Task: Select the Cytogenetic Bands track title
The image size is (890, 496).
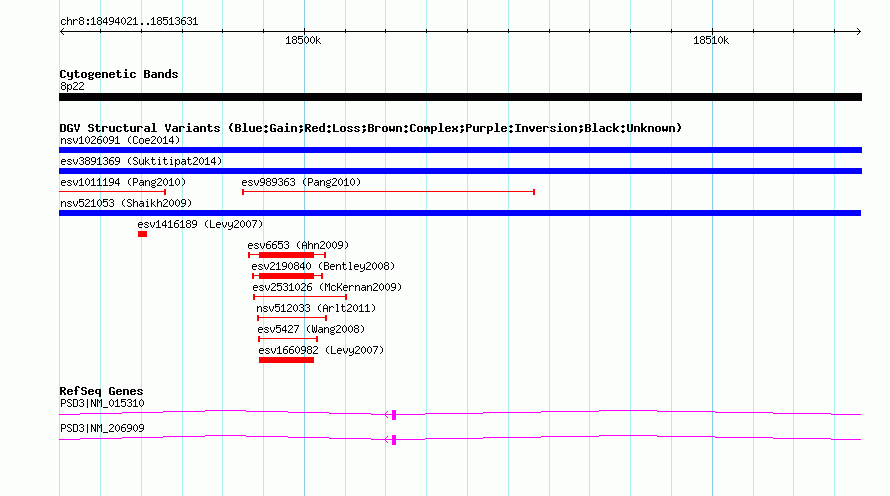Action: click(x=119, y=74)
